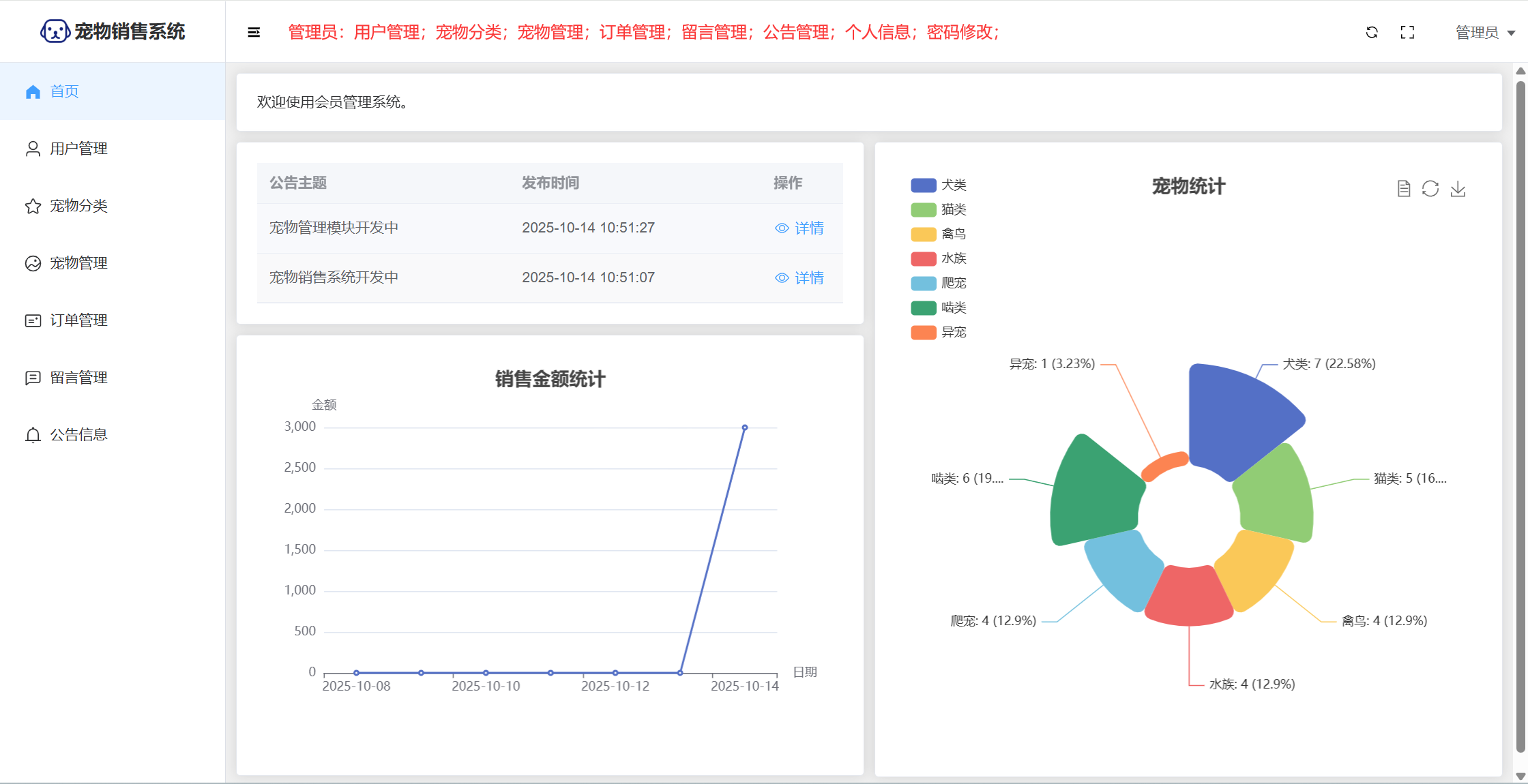Download pie chart as image icon
1528x784 pixels.
(x=1458, y=189)
